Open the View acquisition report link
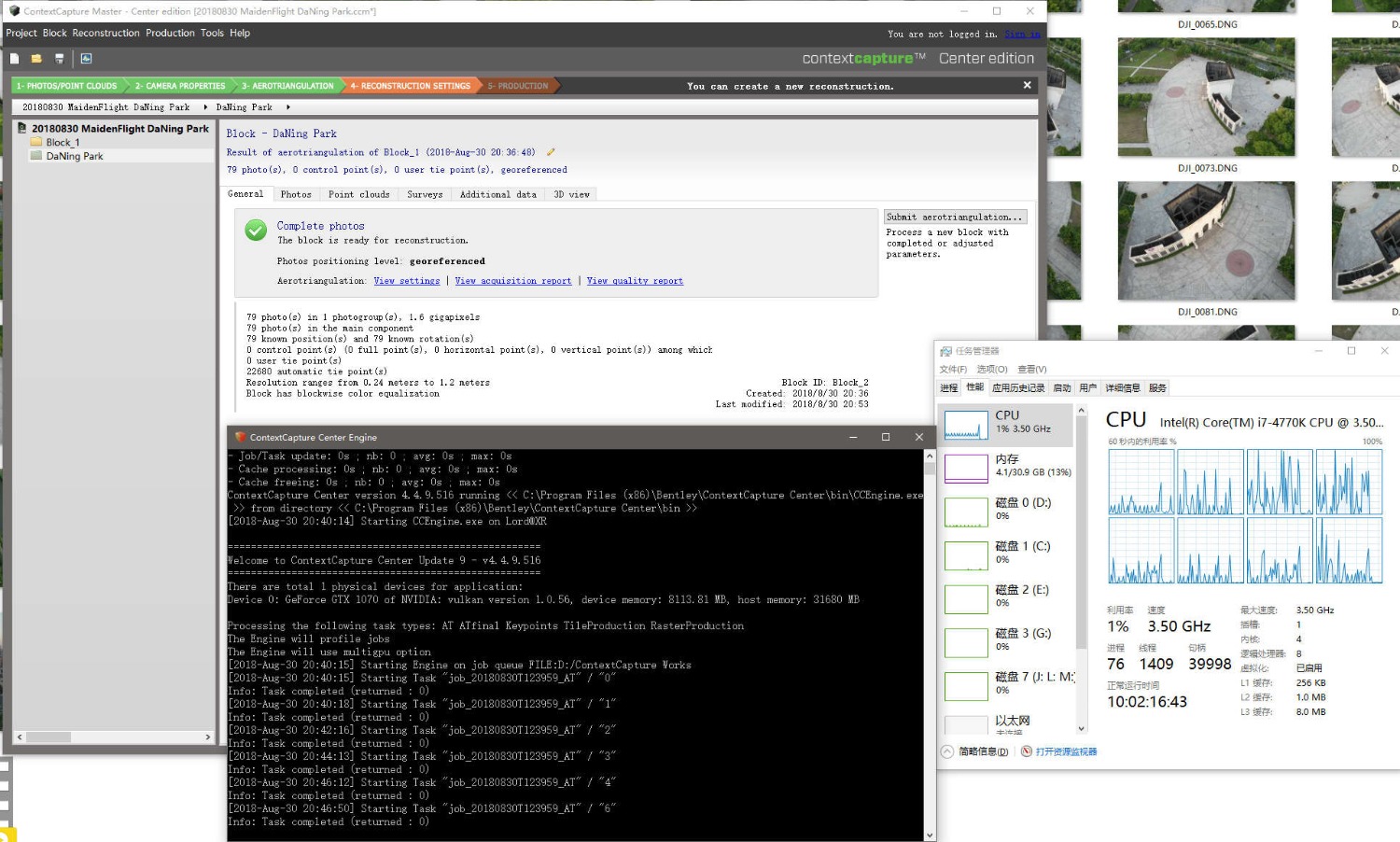 (x=513, y=281)
